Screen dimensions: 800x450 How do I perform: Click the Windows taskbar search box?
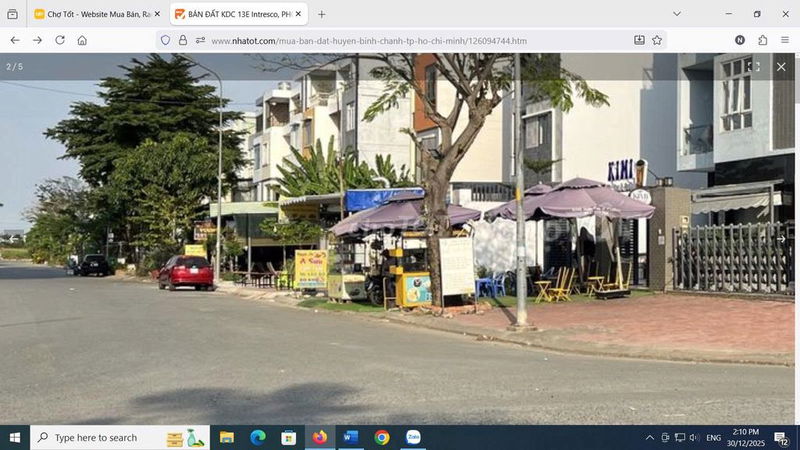pyautogui.click(x=105, y=438)
